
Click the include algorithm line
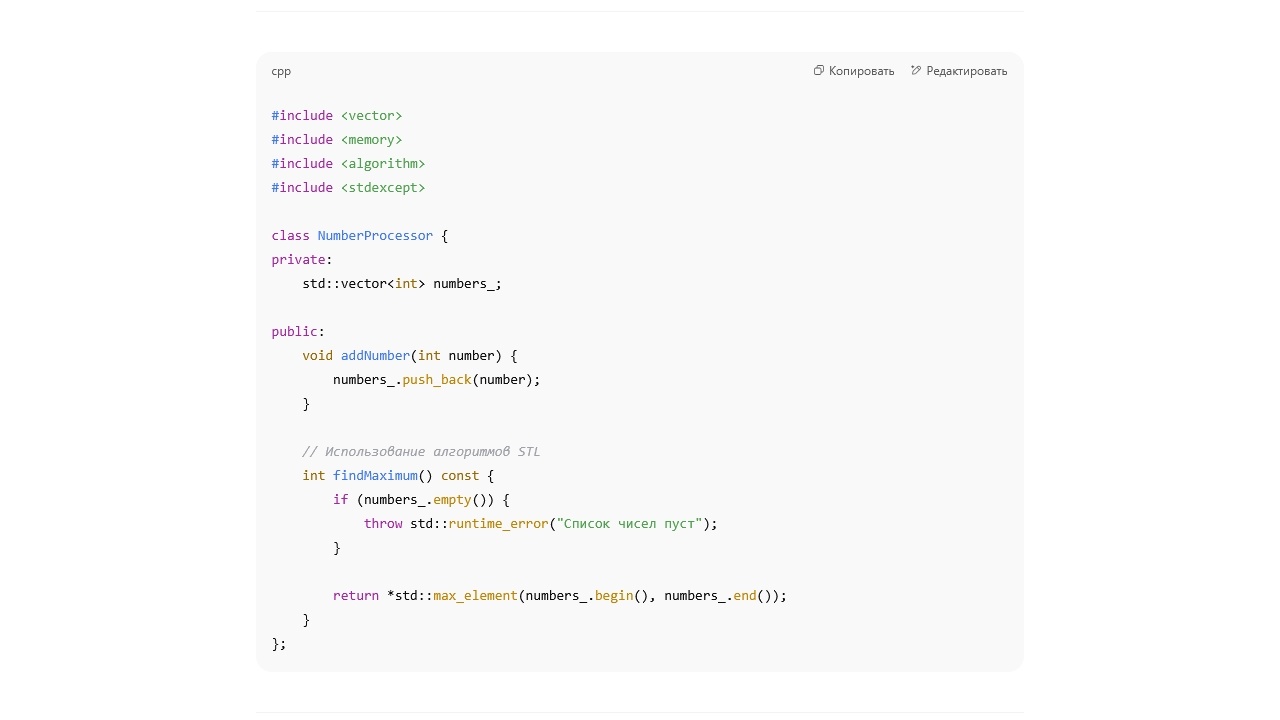(x=348, y=163)
